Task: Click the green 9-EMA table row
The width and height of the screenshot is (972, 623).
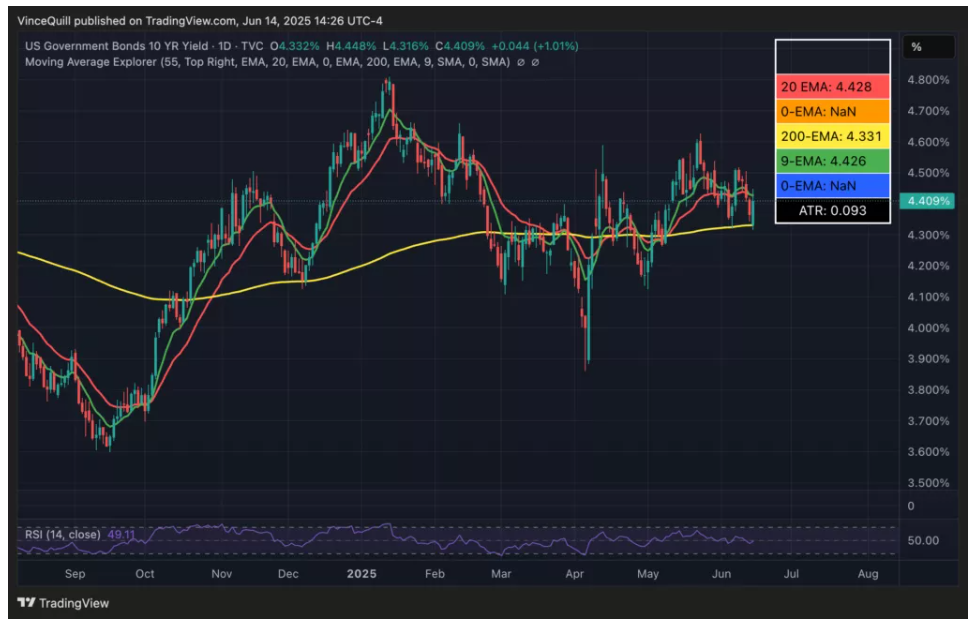Action: coord(832,161)
